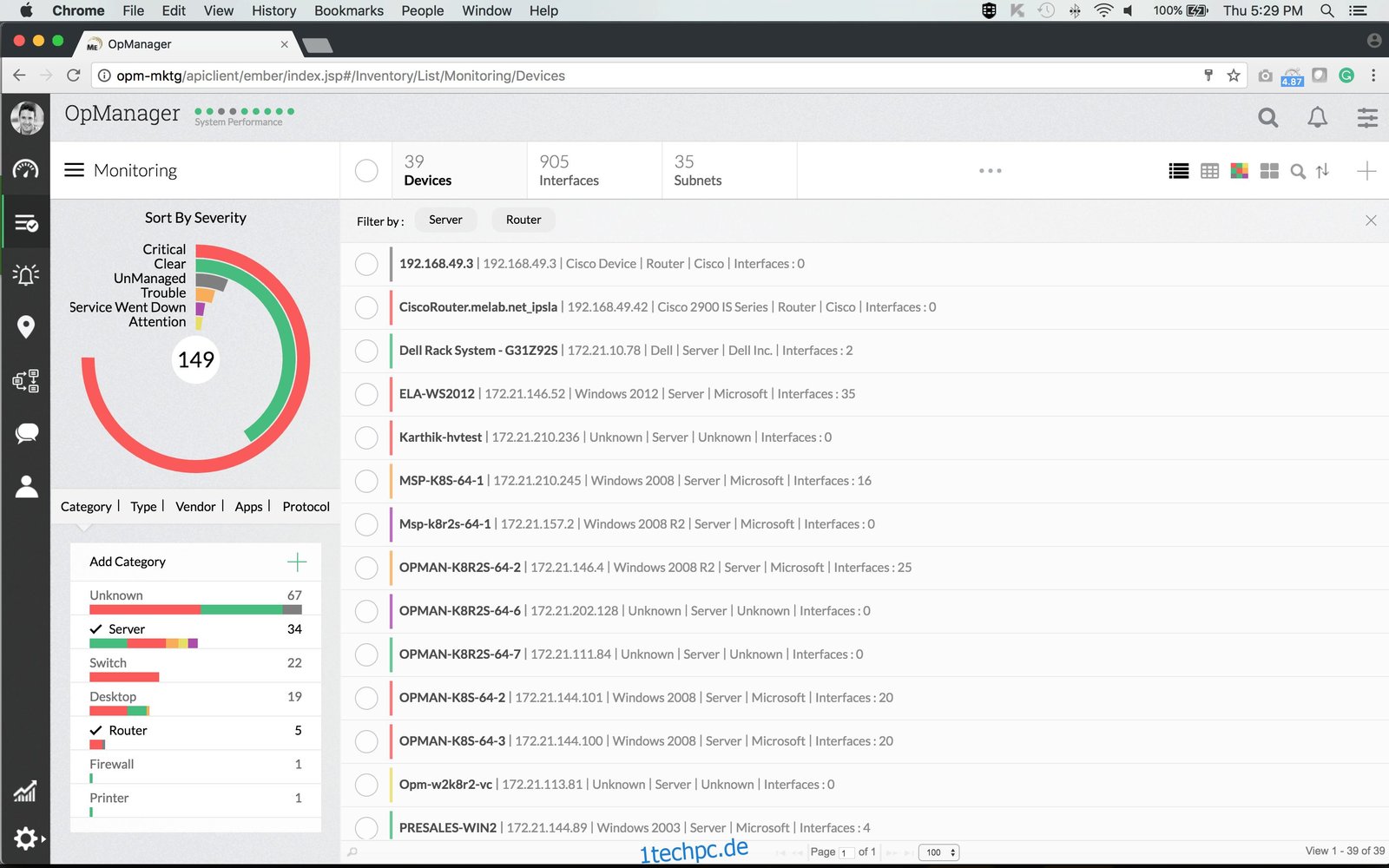Select checkbox for Karthik-hvtest row
1389x868 pixels.
pyautogui.click(x=366, y=437)
